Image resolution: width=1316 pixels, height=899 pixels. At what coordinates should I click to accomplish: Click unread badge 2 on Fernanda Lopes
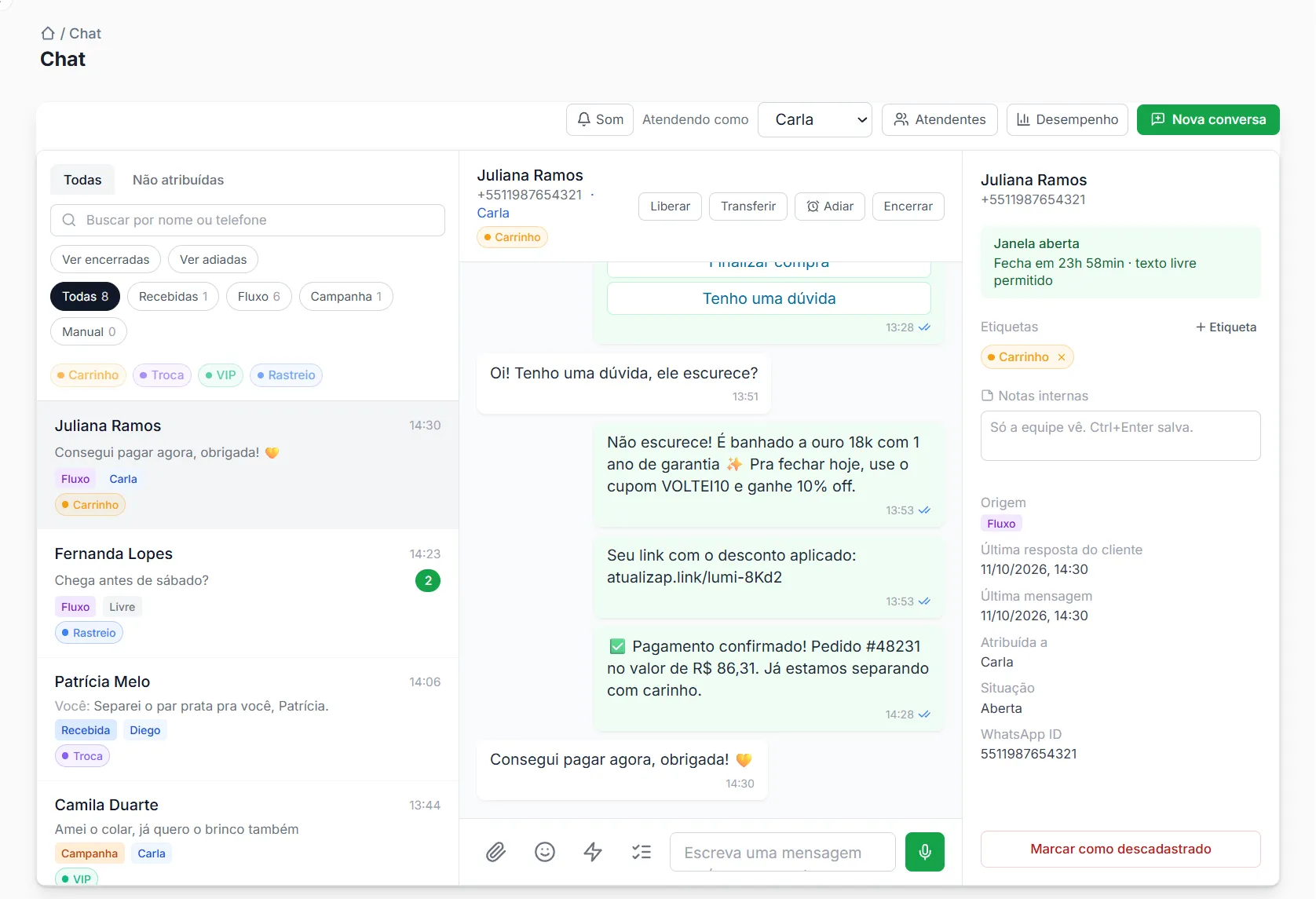[428, 581]
